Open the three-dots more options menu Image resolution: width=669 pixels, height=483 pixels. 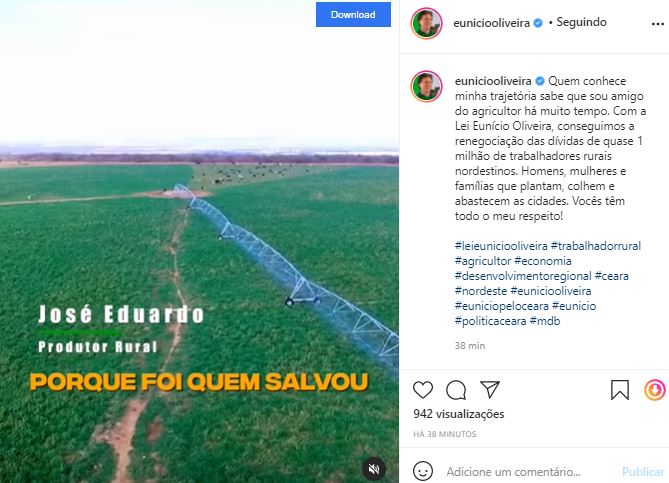(657, 24)
